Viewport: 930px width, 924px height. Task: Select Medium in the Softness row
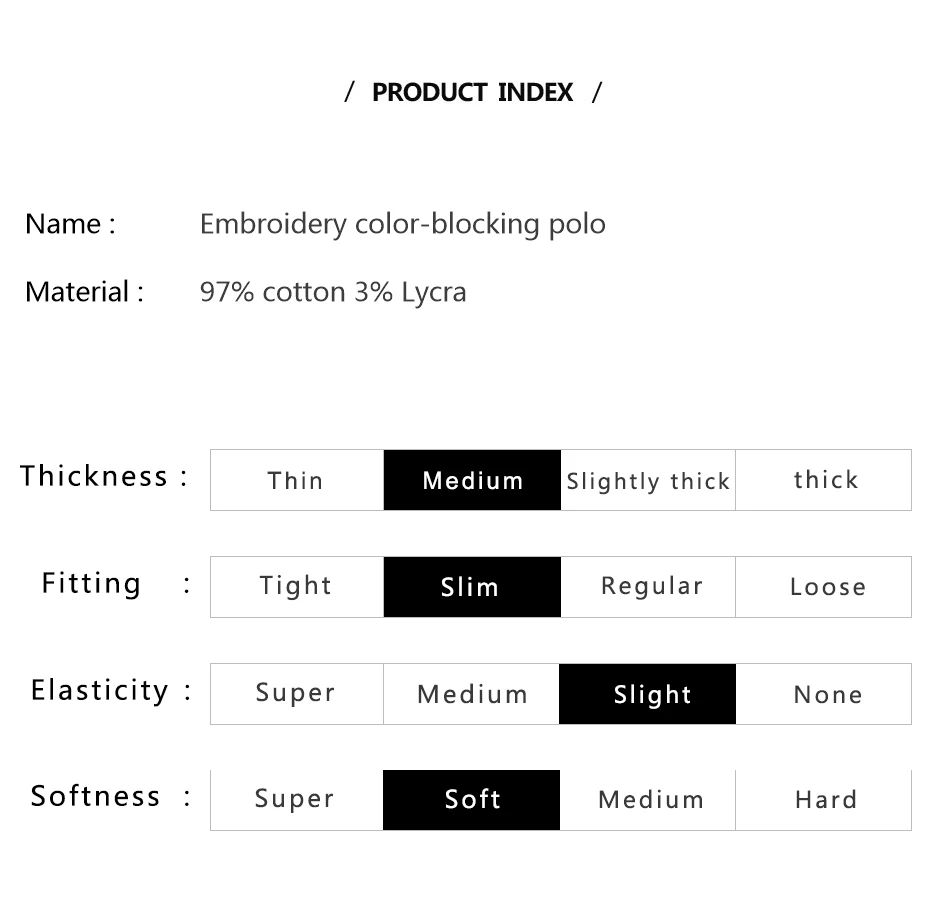pos(648,800)
